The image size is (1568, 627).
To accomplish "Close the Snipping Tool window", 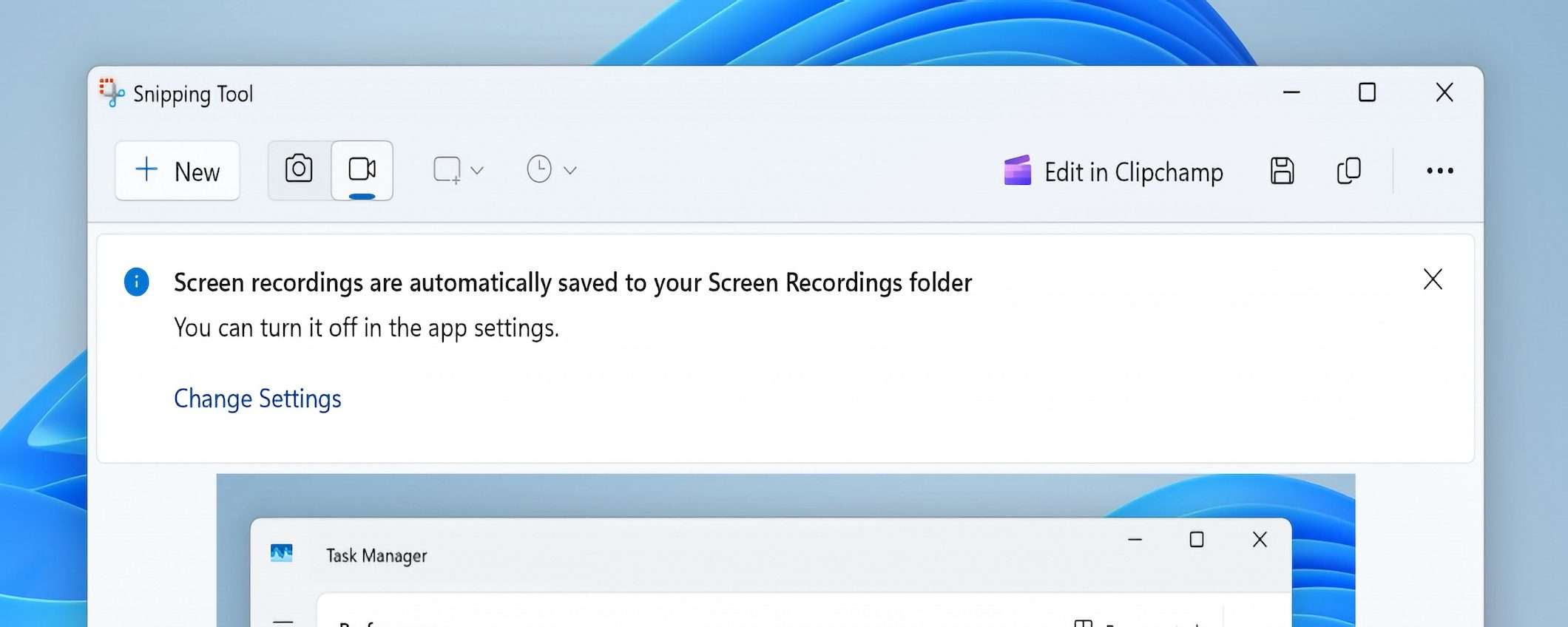I will coord(1444,92).
